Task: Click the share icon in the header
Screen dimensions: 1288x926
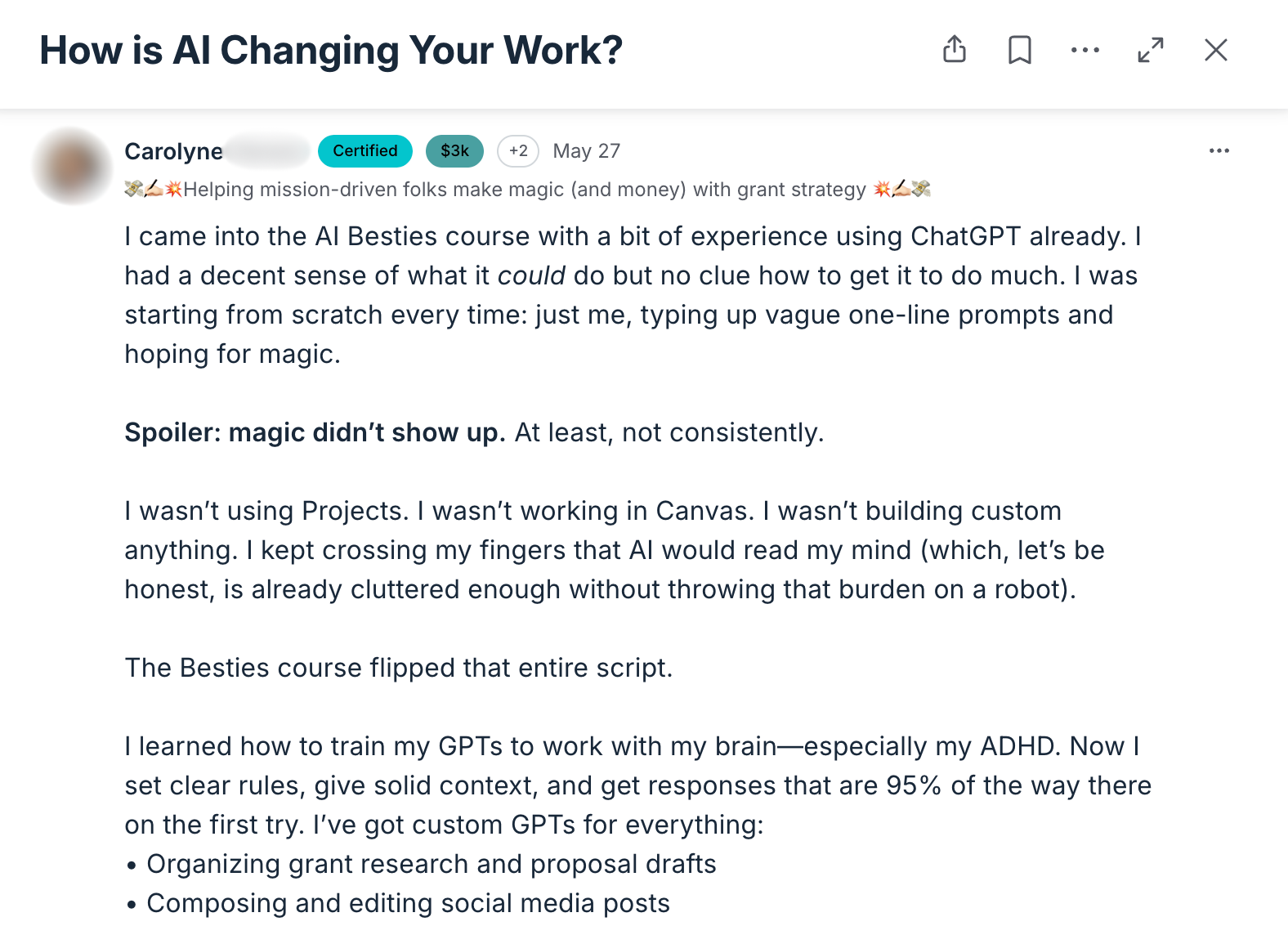Action: (954, 50)
